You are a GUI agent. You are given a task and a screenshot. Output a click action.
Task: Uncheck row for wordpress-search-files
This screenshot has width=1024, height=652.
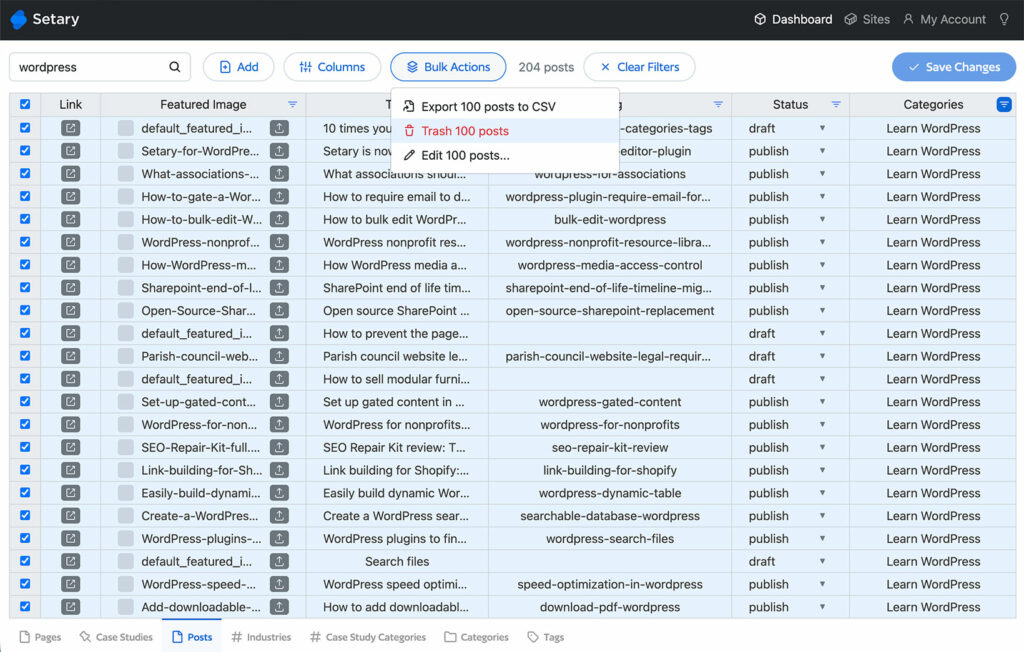pos(25,538)
